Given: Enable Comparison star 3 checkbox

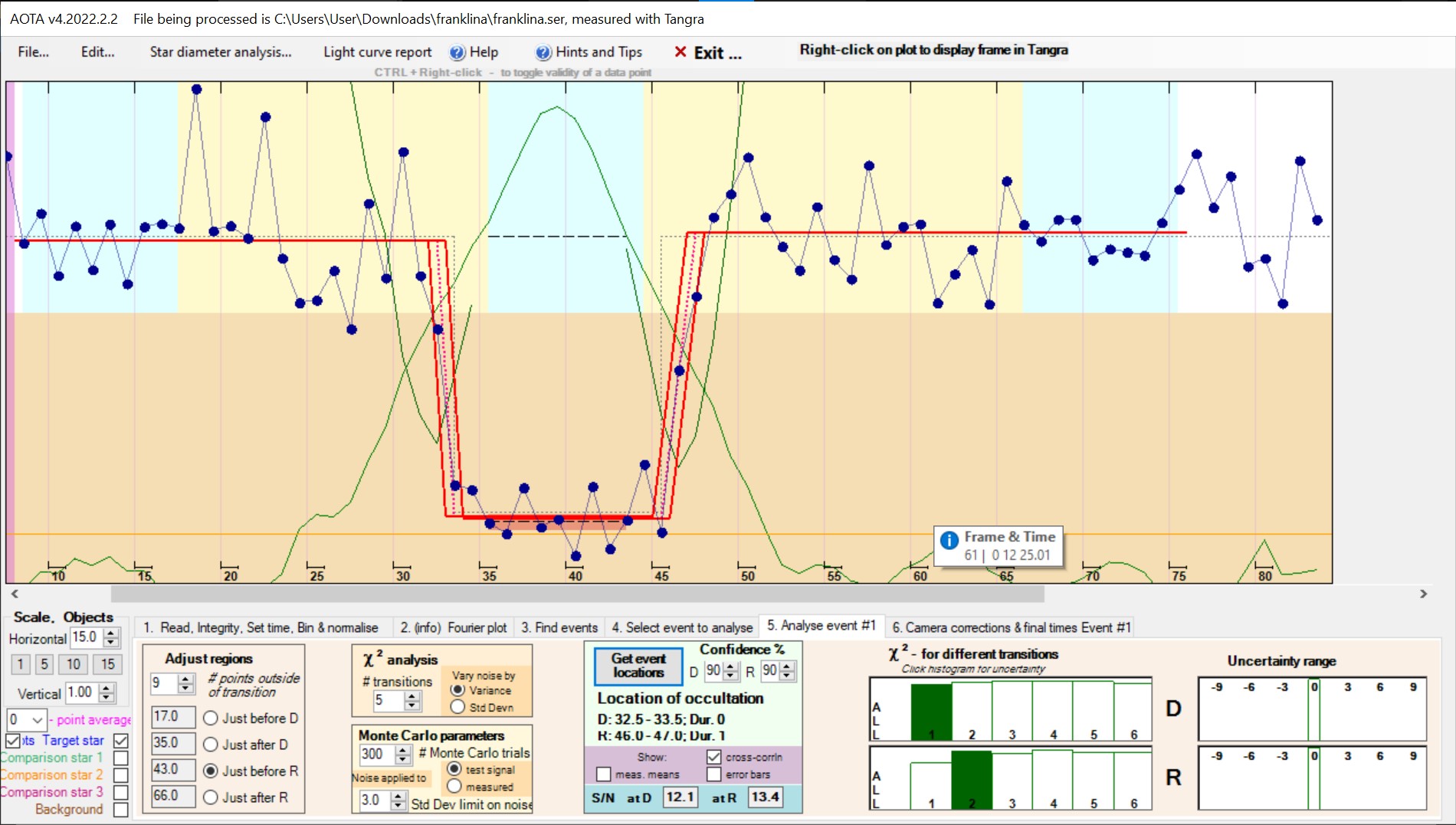Looking at the screenshot, I should click(x=120, y=793).
